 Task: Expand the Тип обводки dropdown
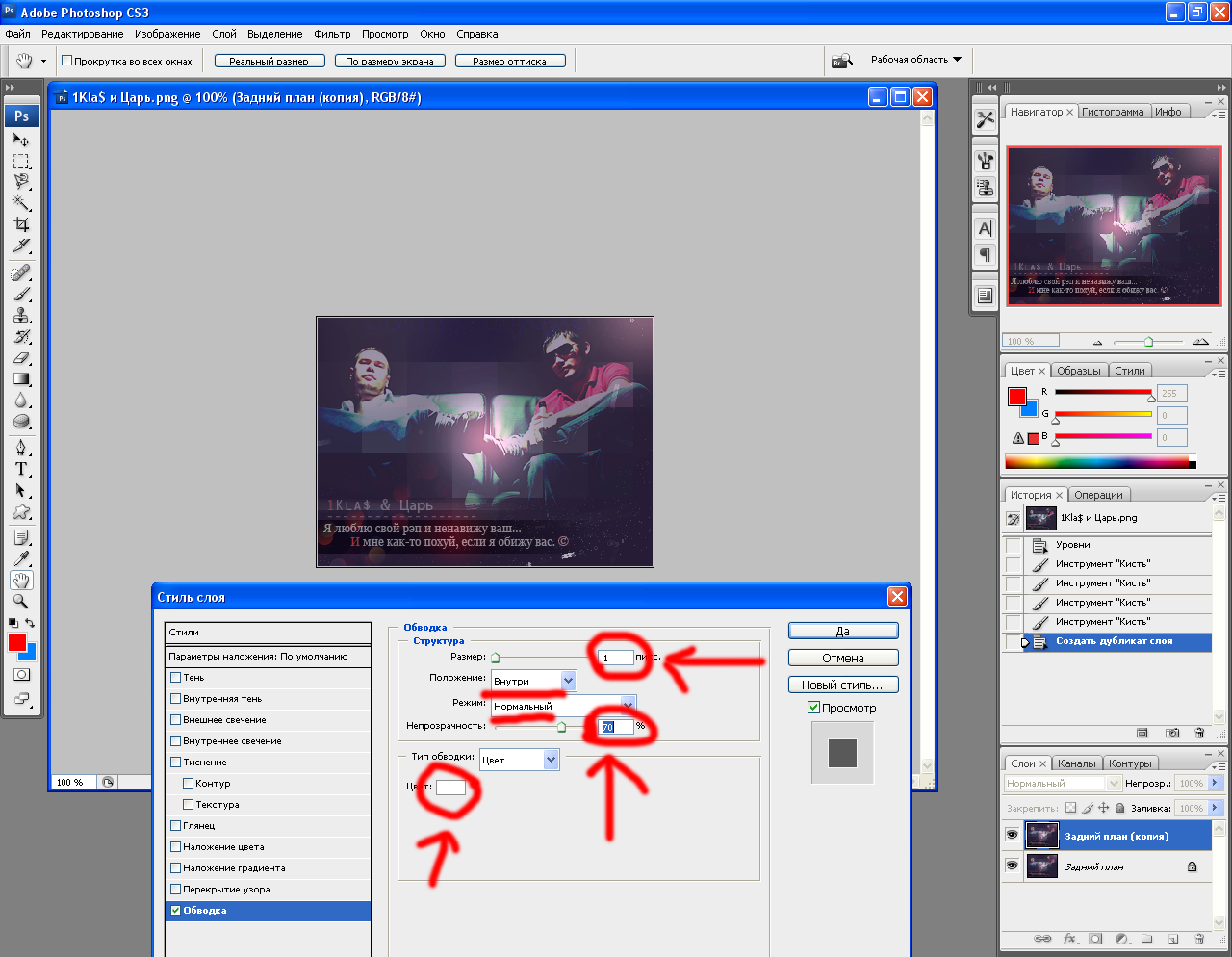tap(551, 760)
